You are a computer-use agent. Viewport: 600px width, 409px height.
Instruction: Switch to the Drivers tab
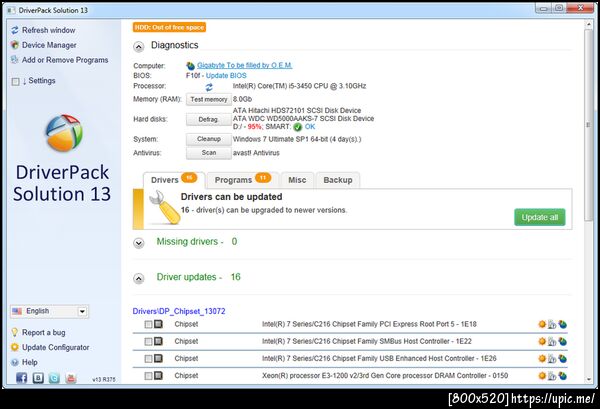(x=174, y=180)
